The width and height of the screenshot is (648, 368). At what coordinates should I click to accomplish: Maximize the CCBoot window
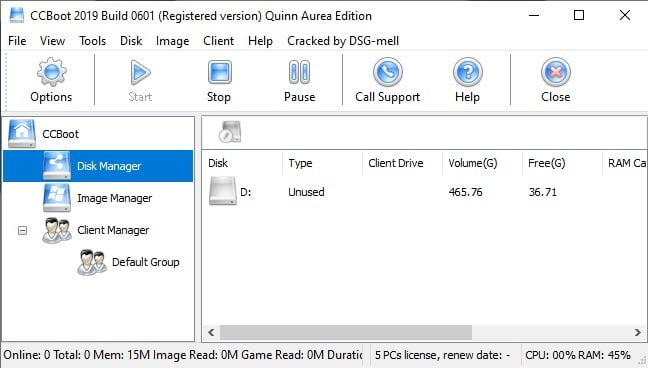coord(579,15)
